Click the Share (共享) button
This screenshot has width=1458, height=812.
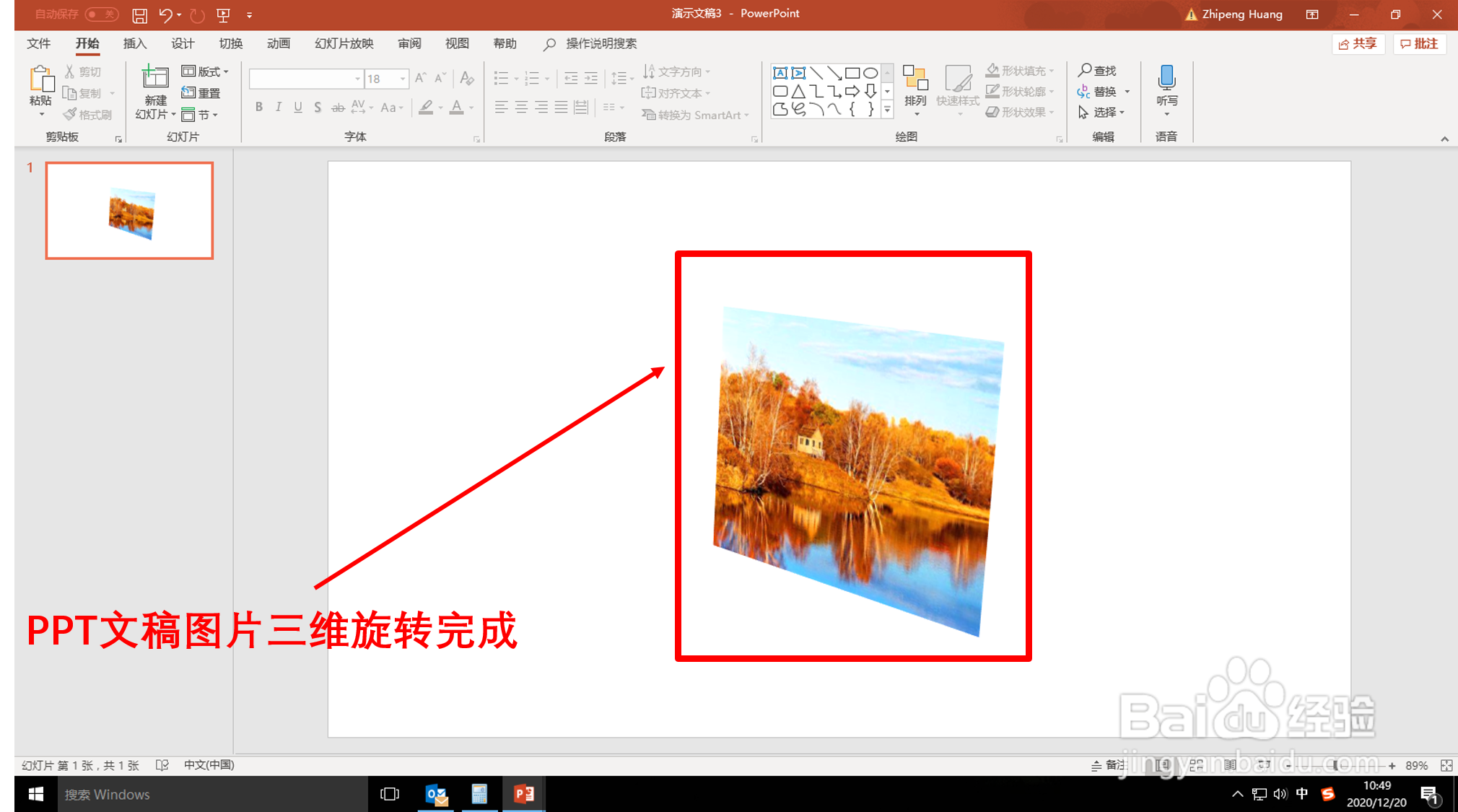tap(1358, 43)
